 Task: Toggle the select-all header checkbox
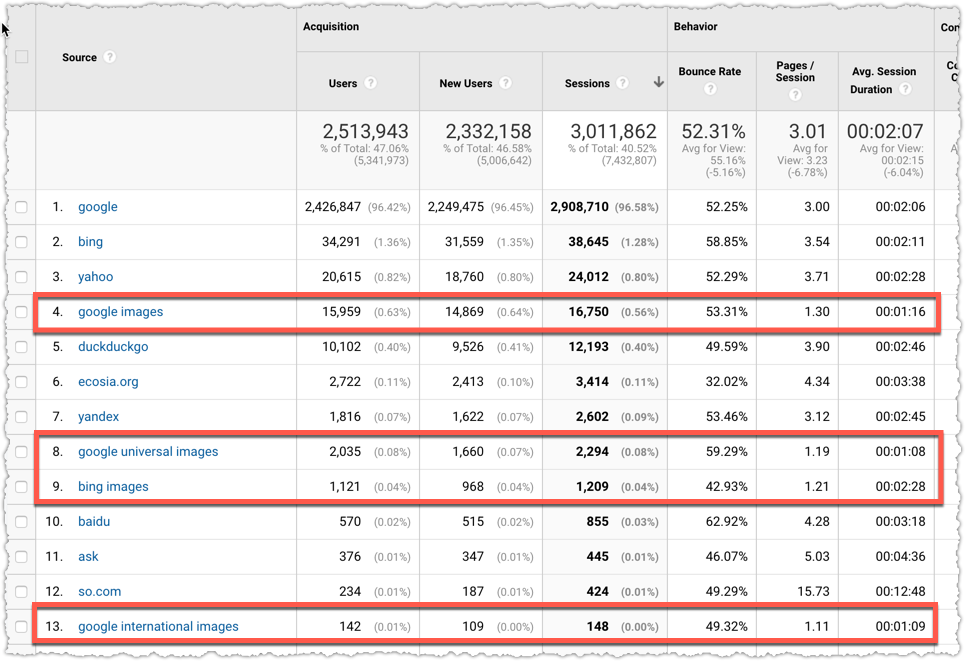22,57
